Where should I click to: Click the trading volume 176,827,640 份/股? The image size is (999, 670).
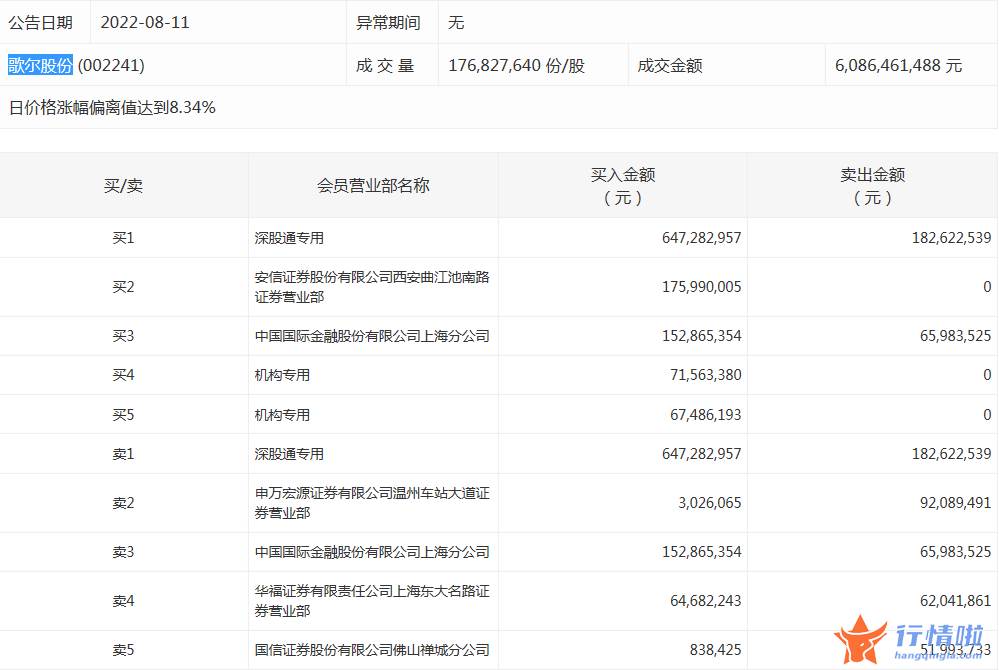pyautogui.click(x=517, y=65)
